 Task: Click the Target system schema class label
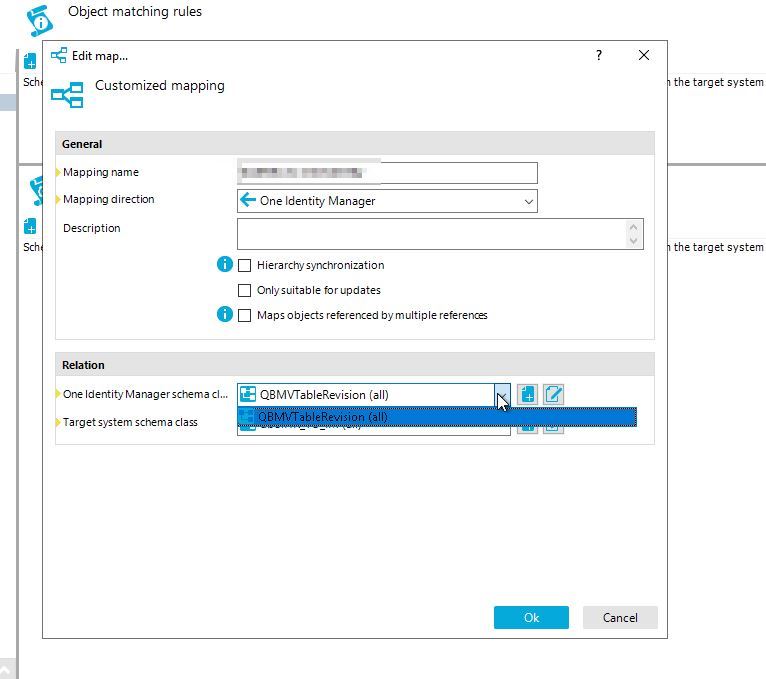click(130, 422)
